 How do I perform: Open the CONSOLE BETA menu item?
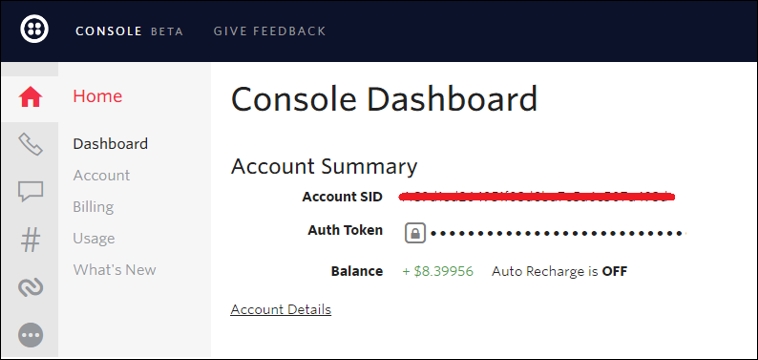[x=129, y=31]
